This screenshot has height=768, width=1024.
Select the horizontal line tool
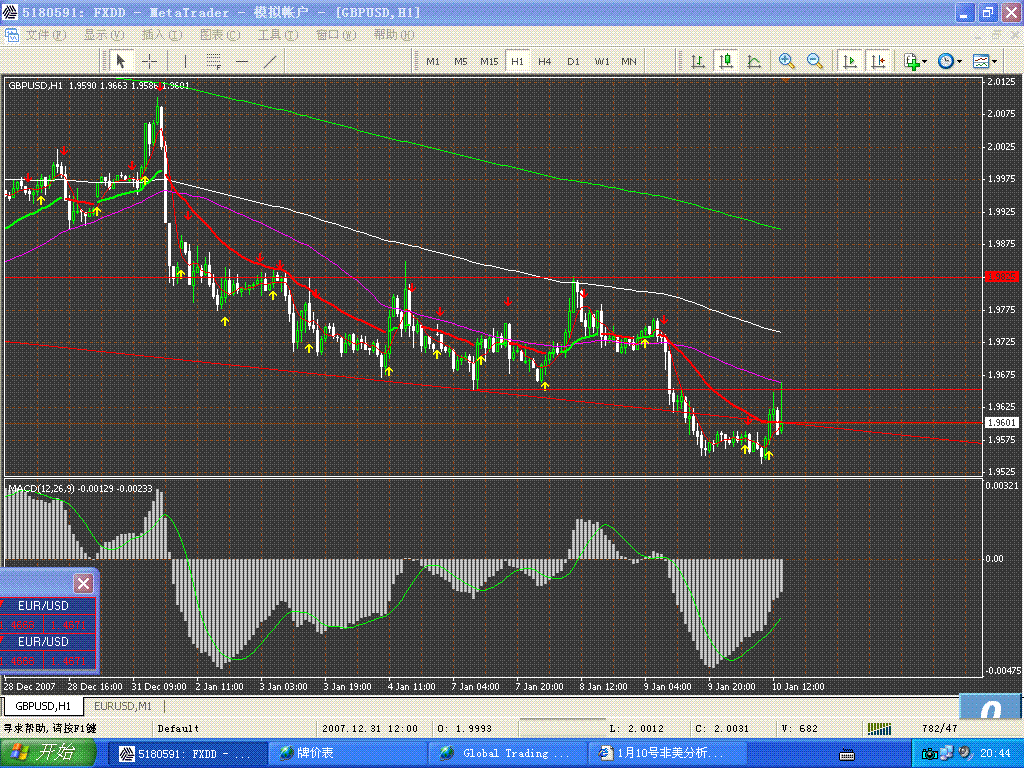click(x=242, y=61)
